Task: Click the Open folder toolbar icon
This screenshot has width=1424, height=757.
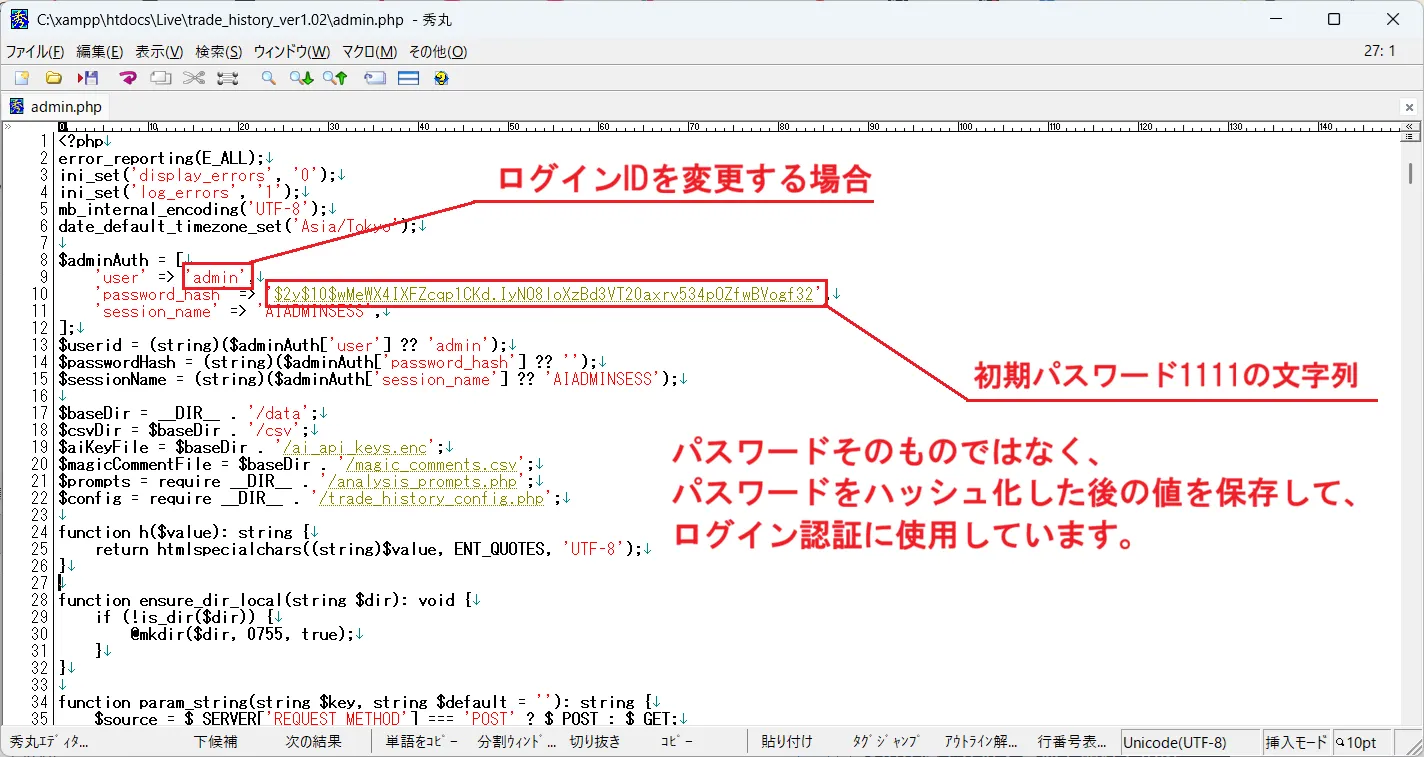Action: [x=54, y=78]
